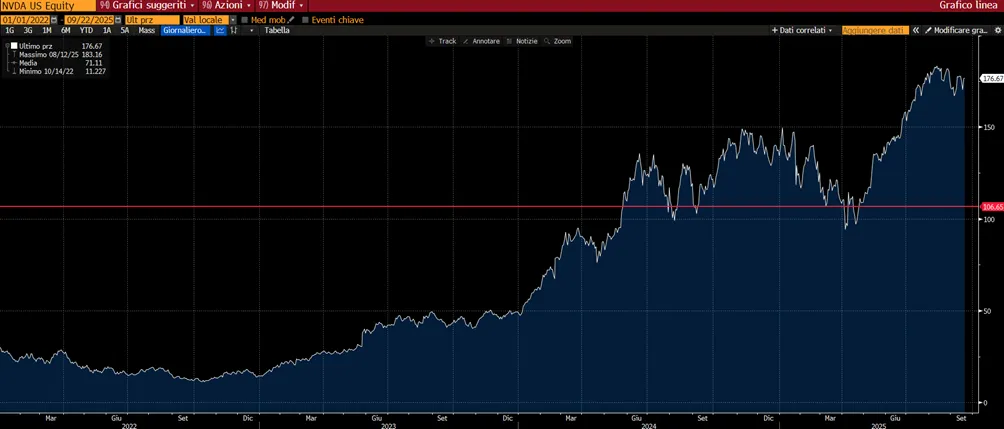This screenshot has width=1004, height=429.
Task: Select the YTD time range
Action: click(x=86, y=30)
